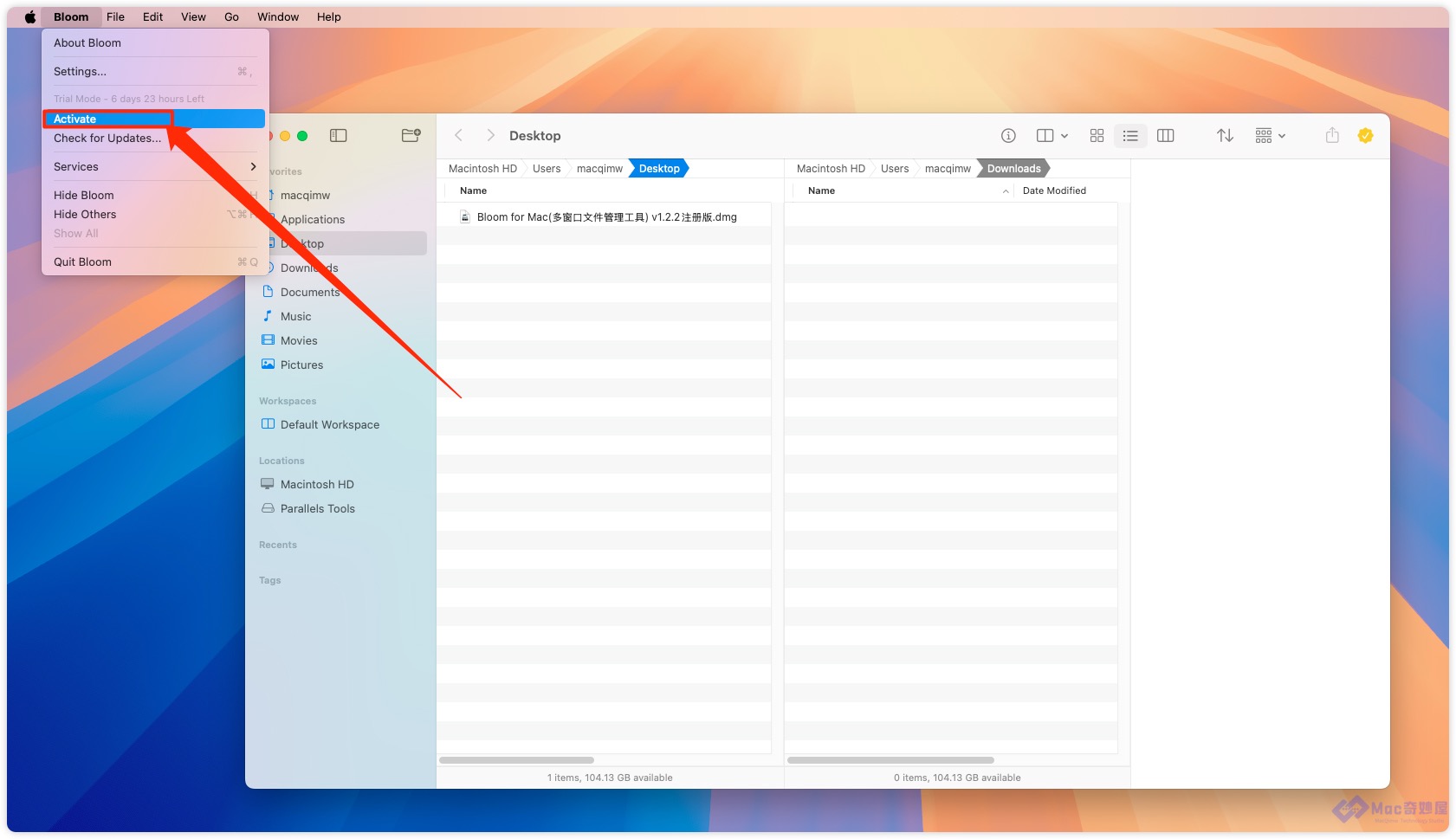
Task: Go forward with the right chevron
Action: tap(490, 135)
